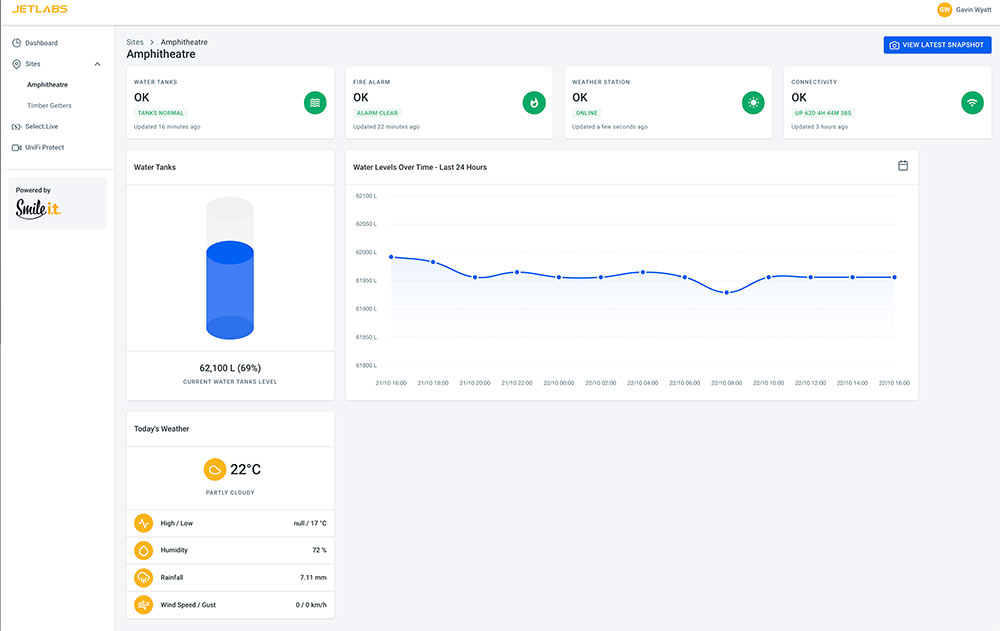Click the GW user avatar
The height and width of the screenshot is (631, 1000).
(944, 10)
